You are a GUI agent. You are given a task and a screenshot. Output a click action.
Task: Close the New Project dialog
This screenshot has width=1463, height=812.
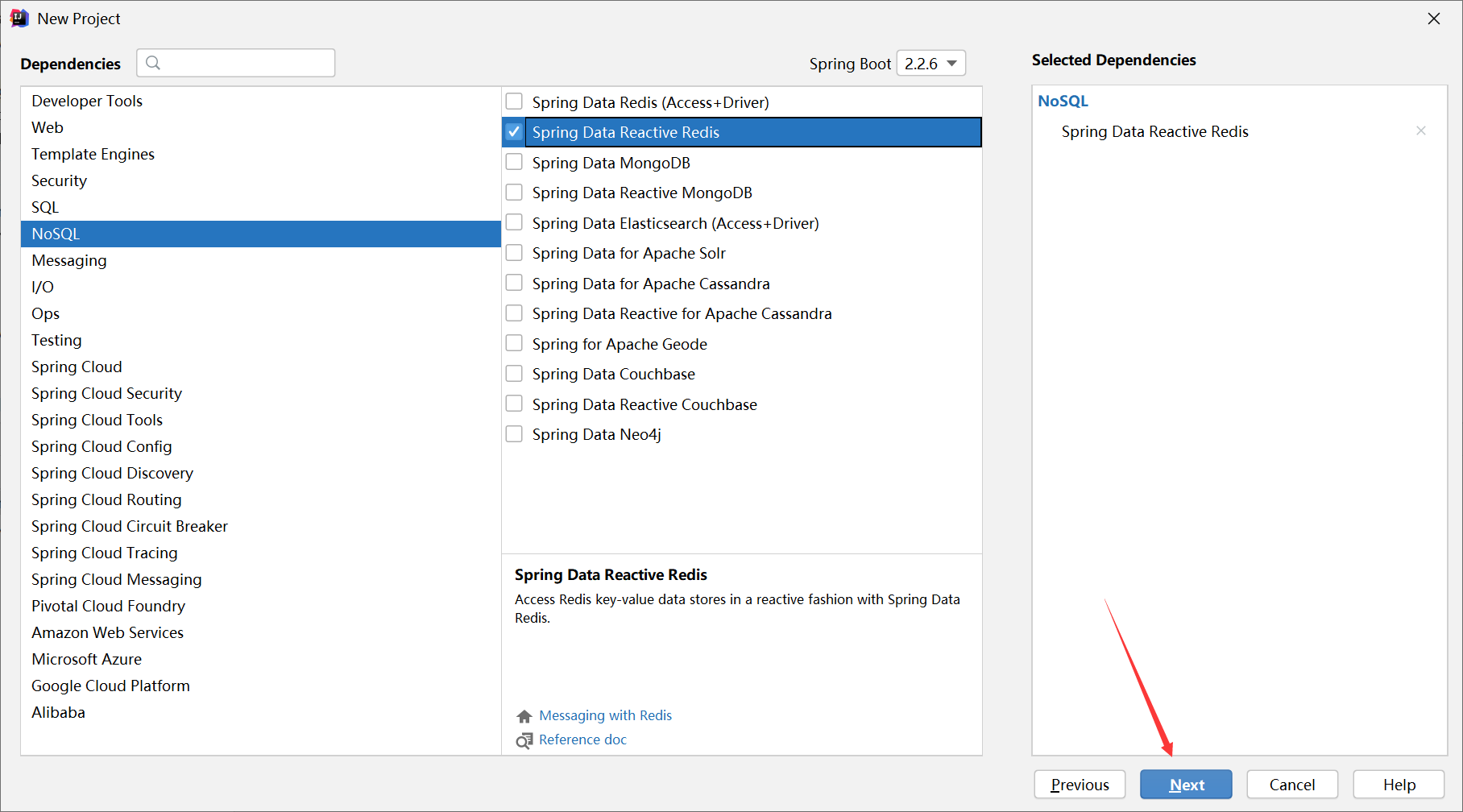pyautogui.click(x=1434, y=19)
